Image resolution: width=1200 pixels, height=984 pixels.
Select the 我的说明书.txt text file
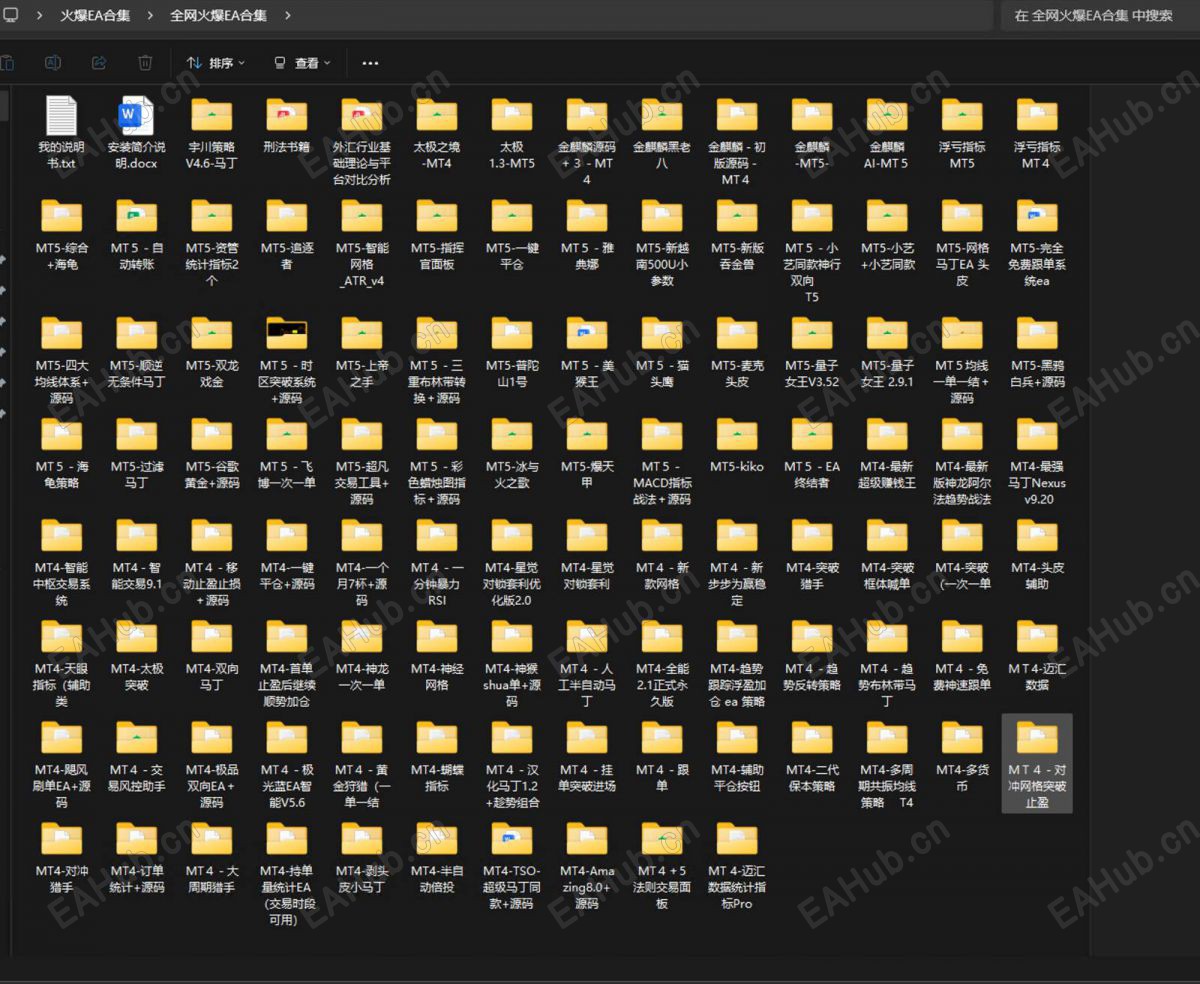[61, 134]
